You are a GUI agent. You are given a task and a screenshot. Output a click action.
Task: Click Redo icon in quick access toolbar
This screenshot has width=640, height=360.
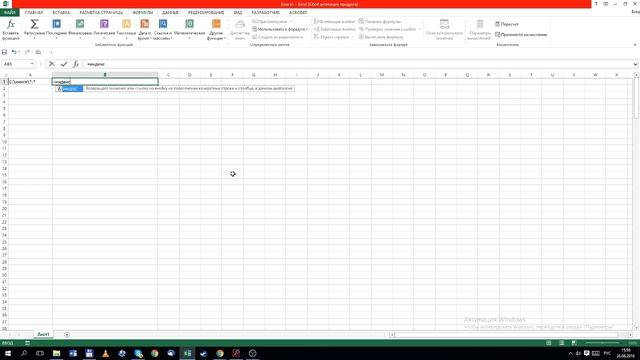(27, 52)
